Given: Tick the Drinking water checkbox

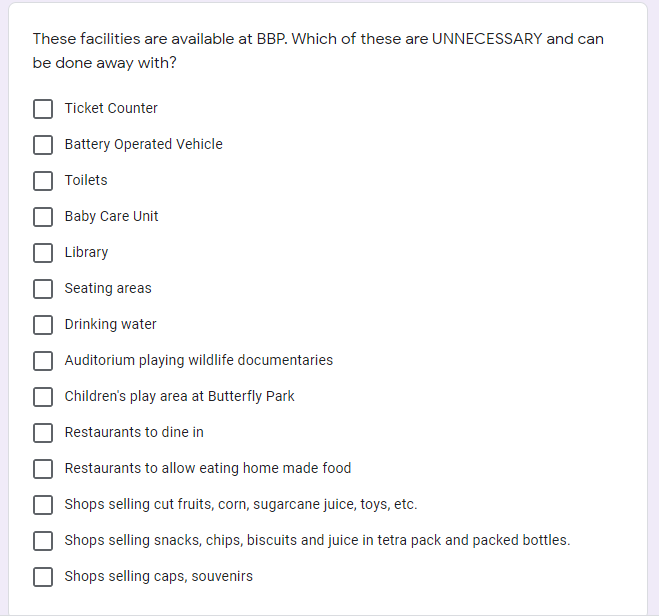Looking at the screenshot, I should coord(43,324).
